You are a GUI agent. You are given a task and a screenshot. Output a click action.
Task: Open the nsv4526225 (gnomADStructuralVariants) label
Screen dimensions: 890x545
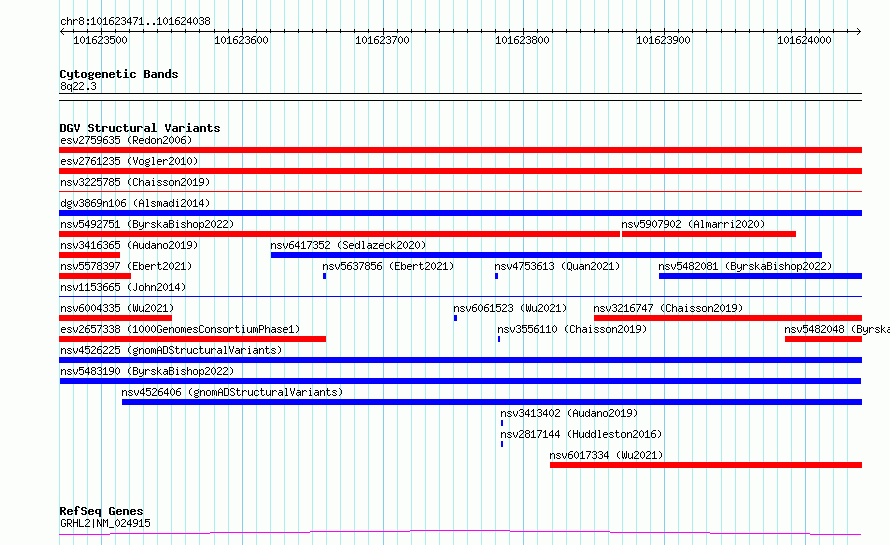click(171, 350)
